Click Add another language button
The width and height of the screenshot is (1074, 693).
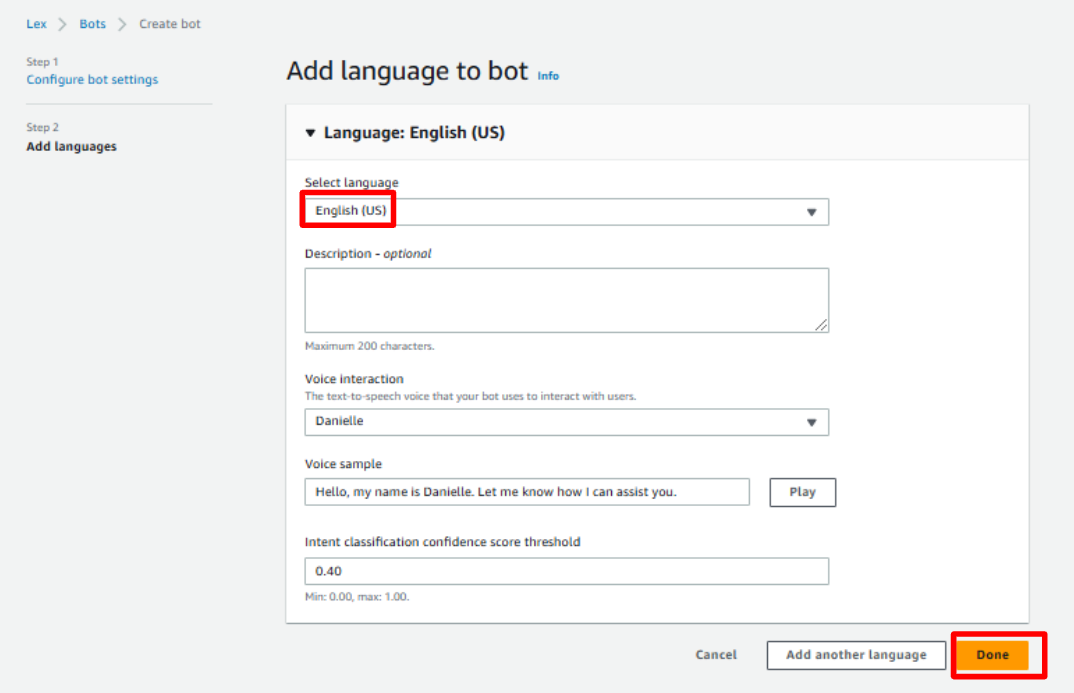856,655
